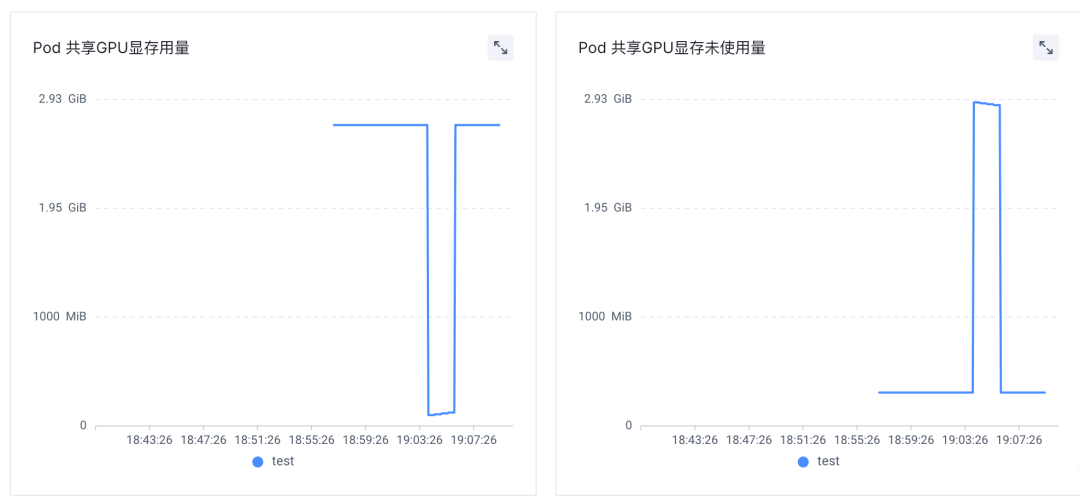Click 19:07:26 tick in 显存用量 chart
1080x503 pixels.
pyautogui.click(x=474, y=440)
